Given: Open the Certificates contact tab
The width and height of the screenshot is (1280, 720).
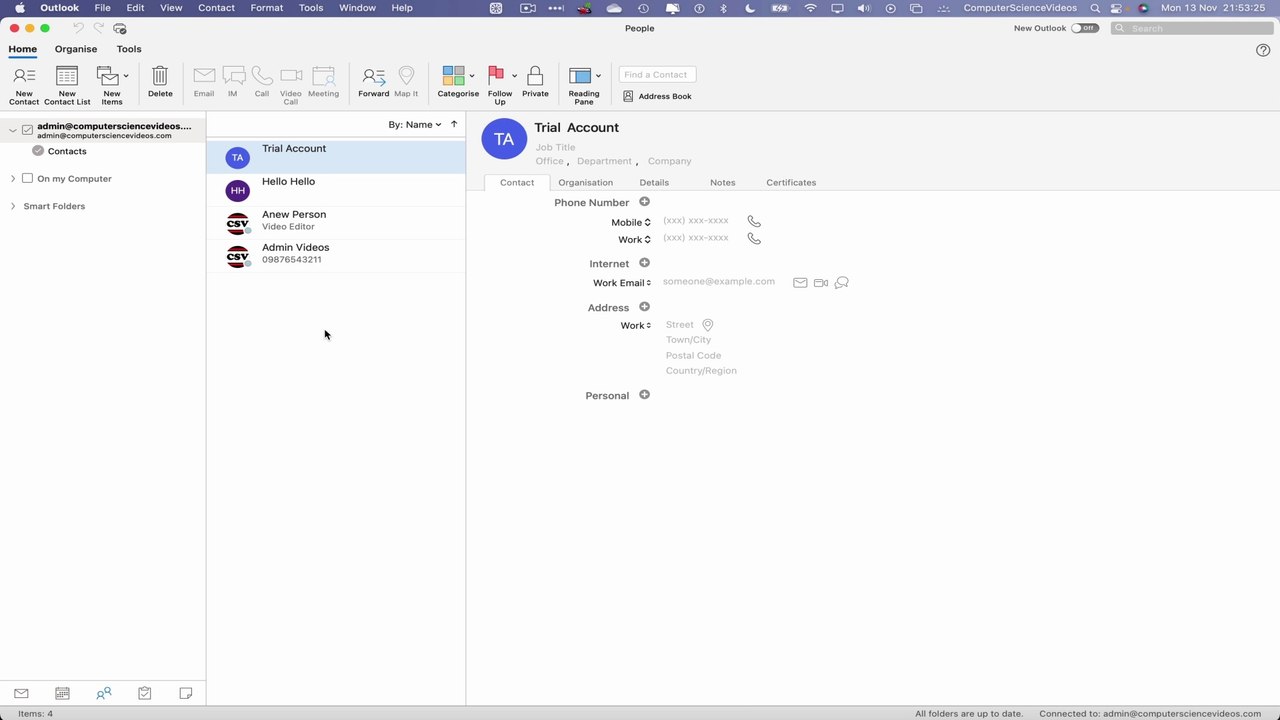Looking at the screenshot, I should pyautogui.click(x=791, y=182).
